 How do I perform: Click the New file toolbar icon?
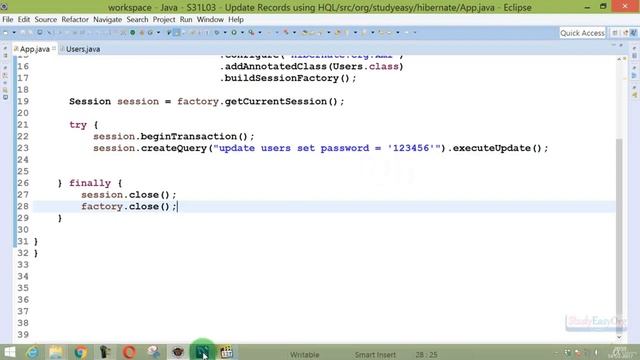(x=5, y=33)
